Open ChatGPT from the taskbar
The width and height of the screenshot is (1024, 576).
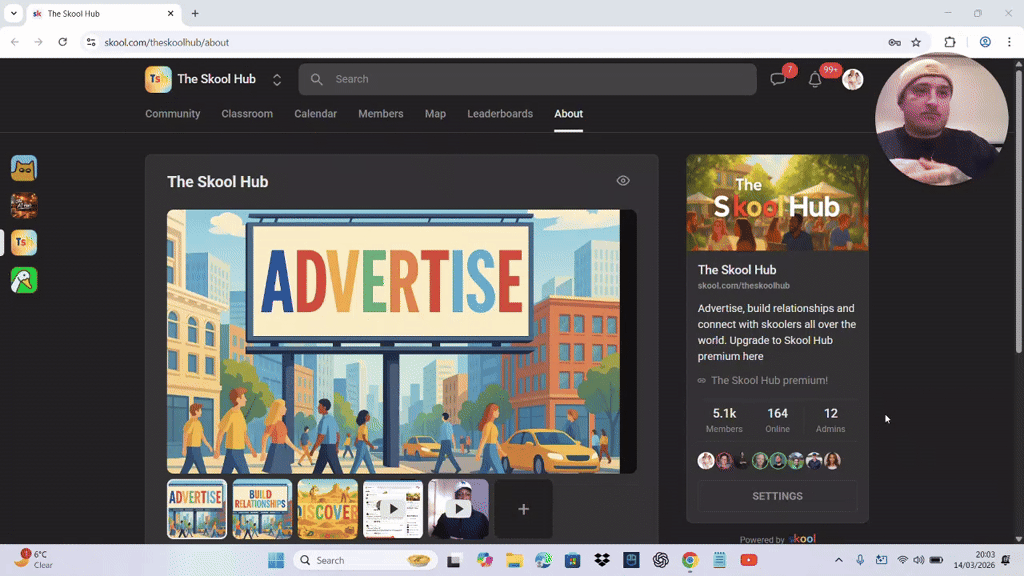click(x=660, y=560)
